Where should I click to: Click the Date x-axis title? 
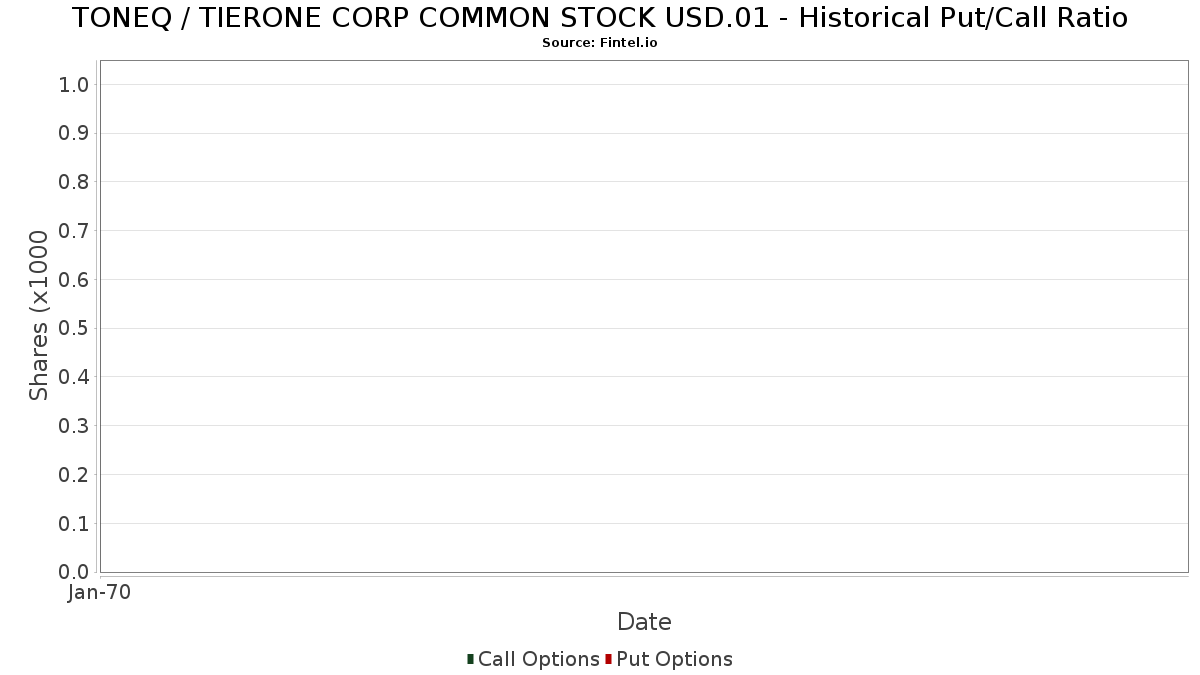point(644,622)
